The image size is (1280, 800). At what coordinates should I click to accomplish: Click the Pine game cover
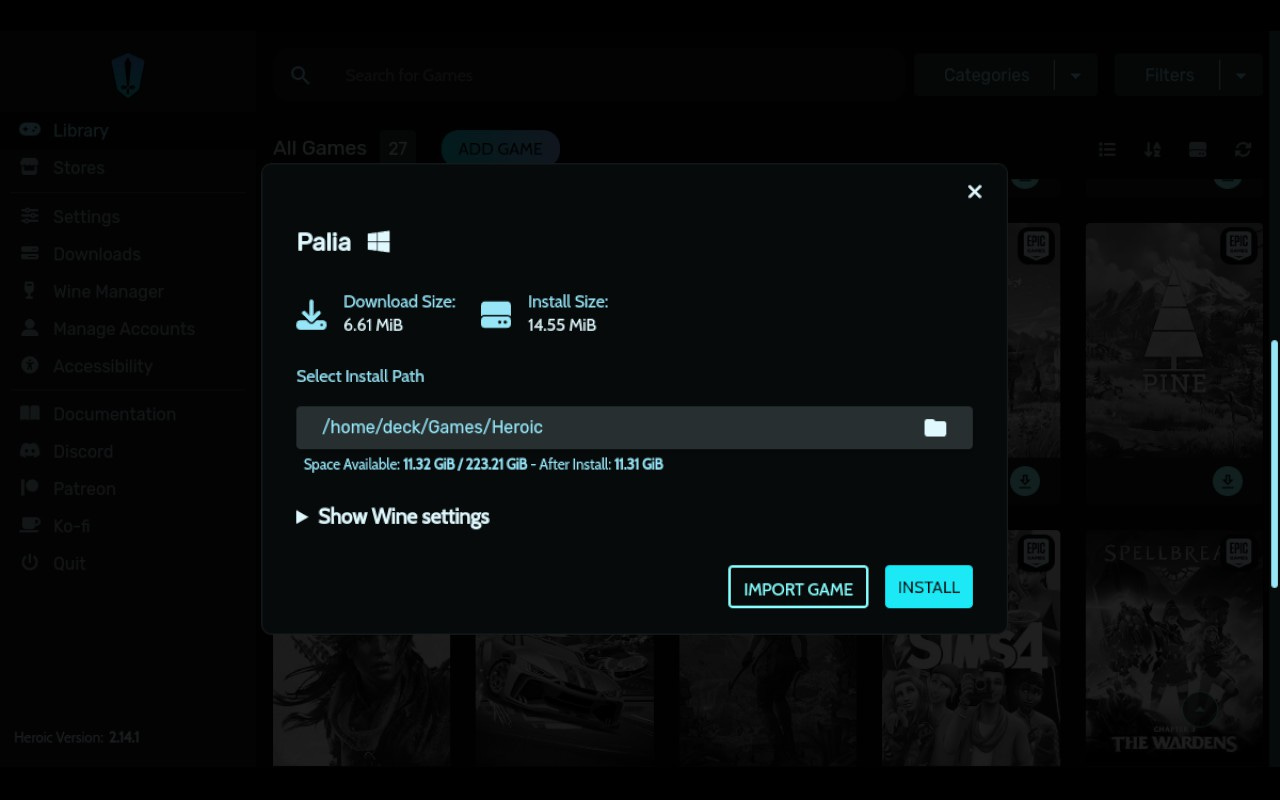point(1173,340)
